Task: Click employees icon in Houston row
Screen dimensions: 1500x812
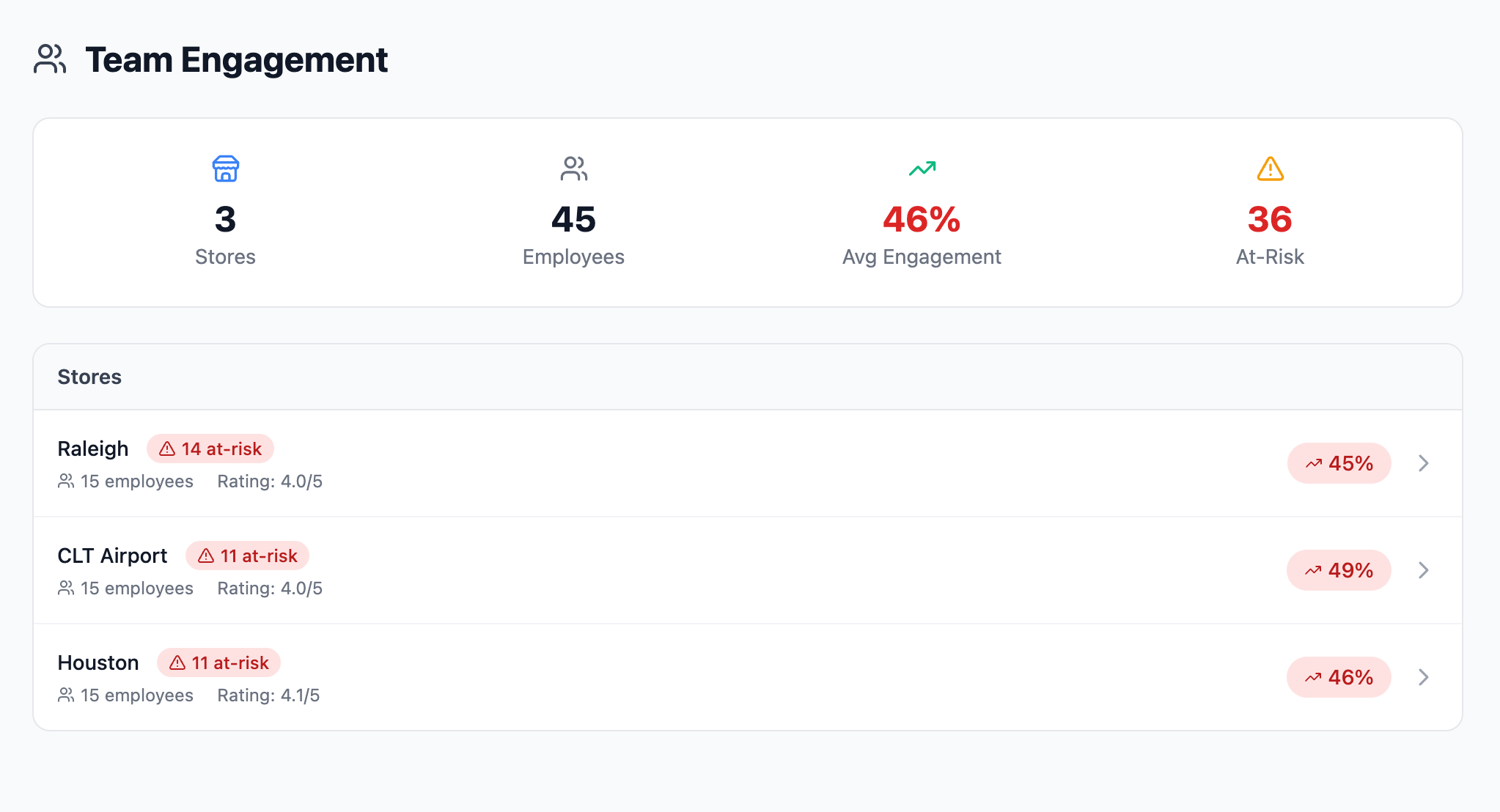Action: 66,695
